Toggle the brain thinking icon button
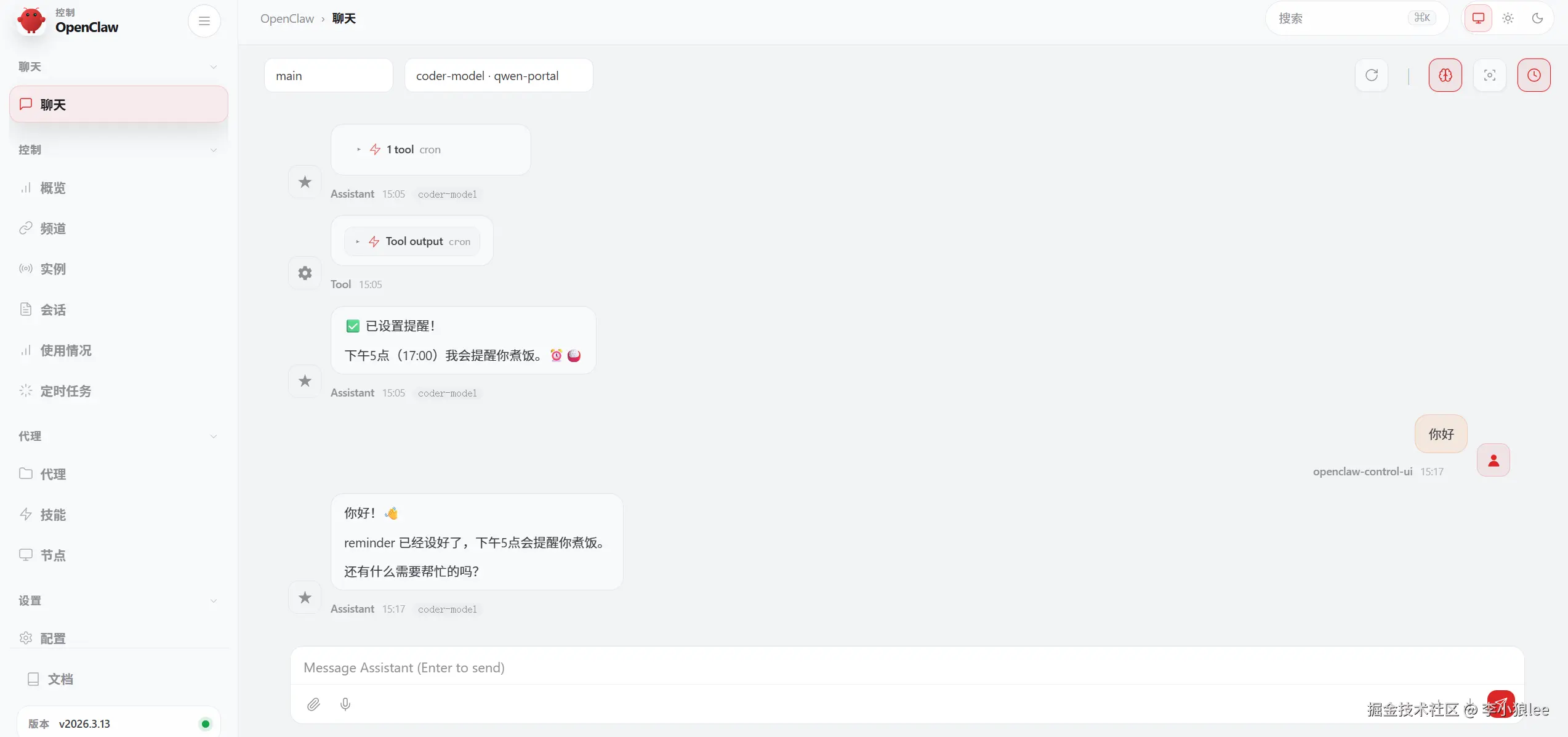1568x737 pixels. coord(1445,75)
